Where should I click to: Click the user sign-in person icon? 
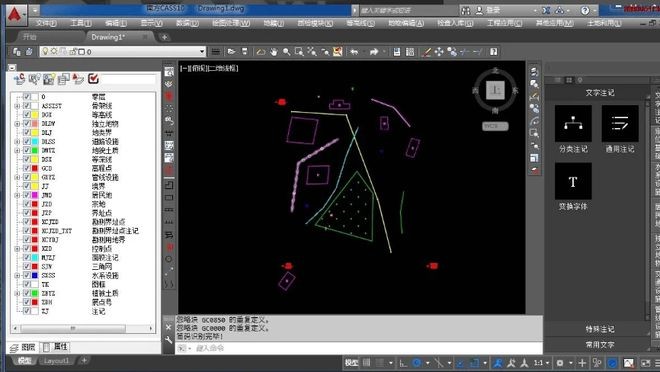pos(480,10)
